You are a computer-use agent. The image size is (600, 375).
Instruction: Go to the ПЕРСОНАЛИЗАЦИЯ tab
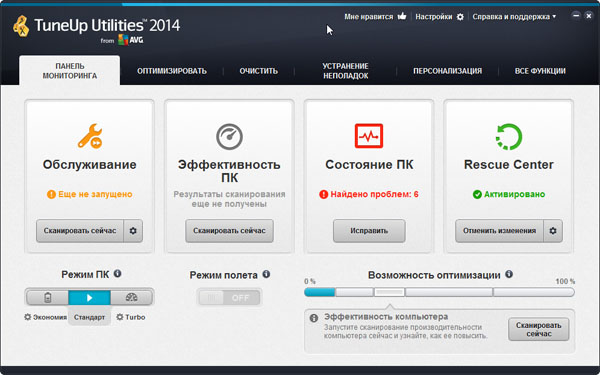tap(447, 71)
